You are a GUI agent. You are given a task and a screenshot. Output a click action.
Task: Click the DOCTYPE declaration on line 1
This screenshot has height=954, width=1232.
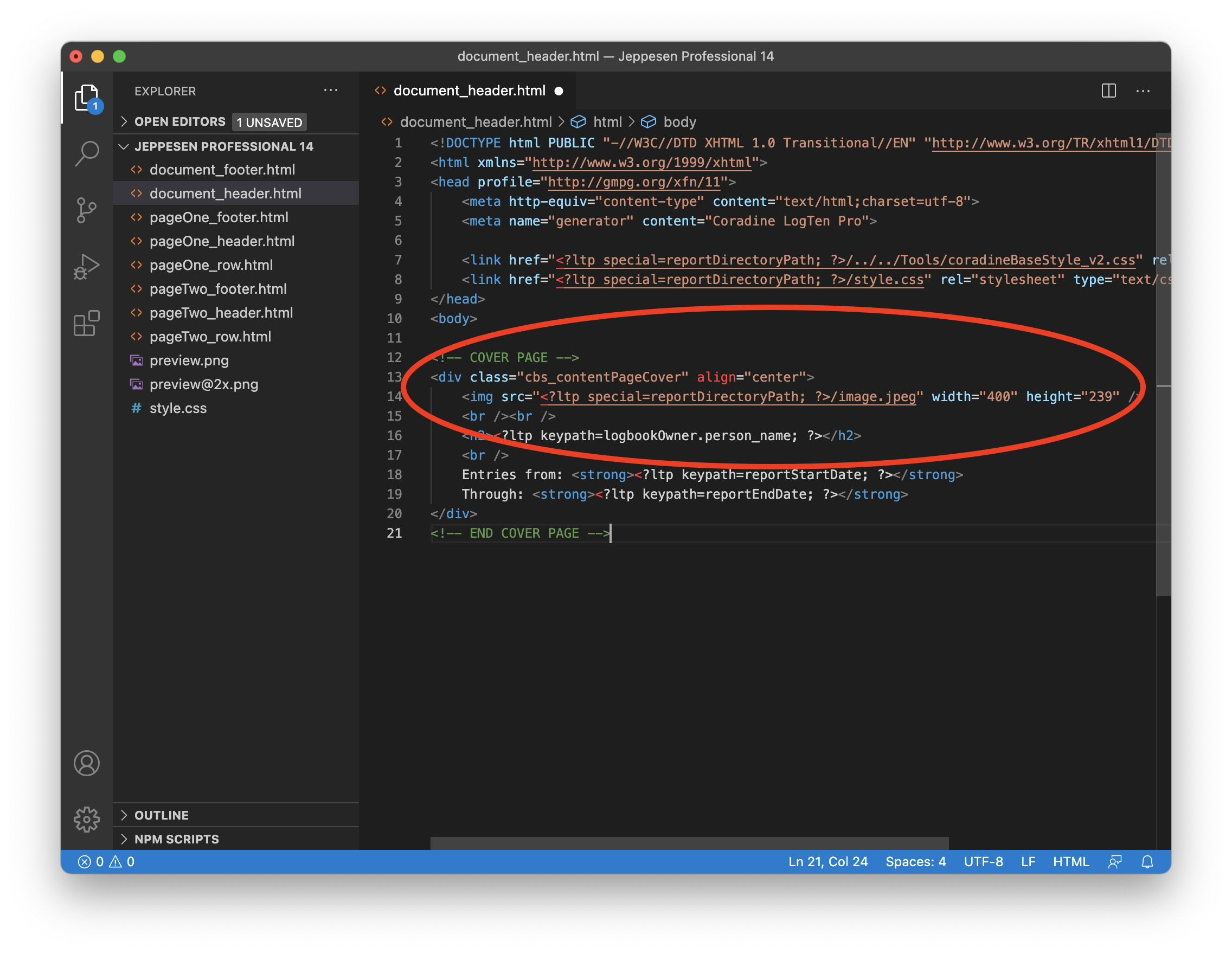[x=801, y=143]
